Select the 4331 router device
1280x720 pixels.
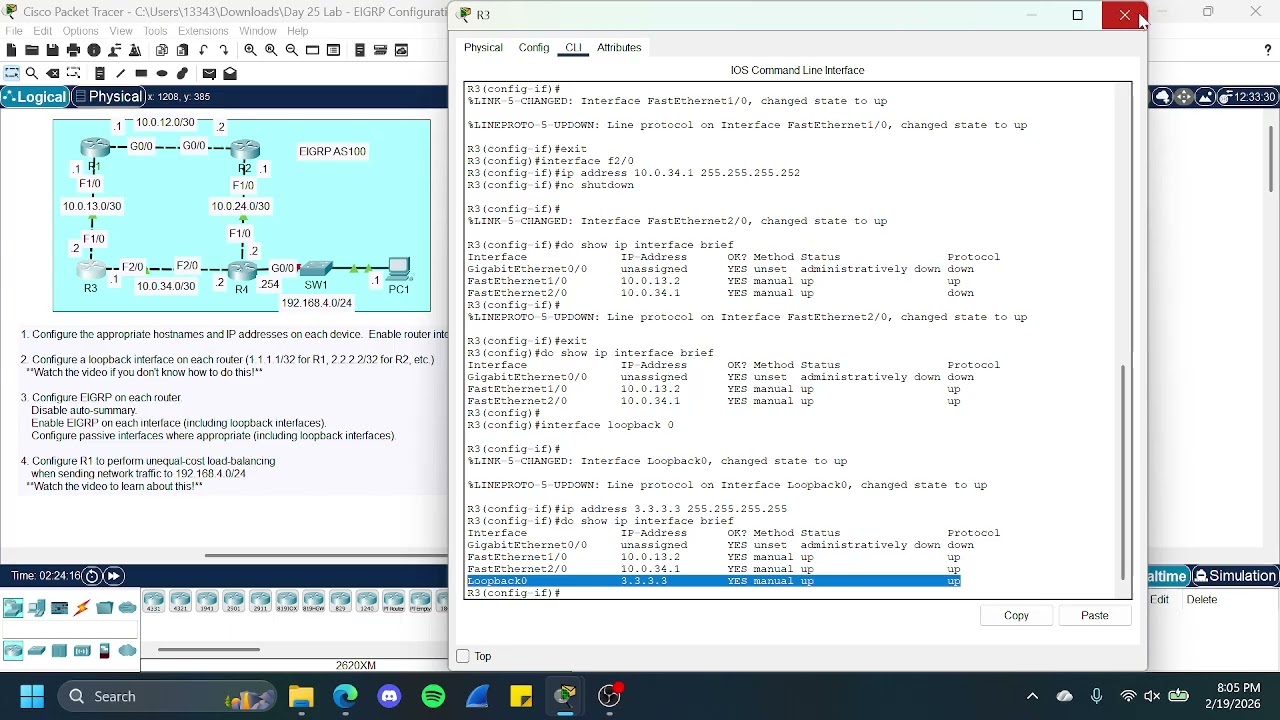[x=154, y=603]
